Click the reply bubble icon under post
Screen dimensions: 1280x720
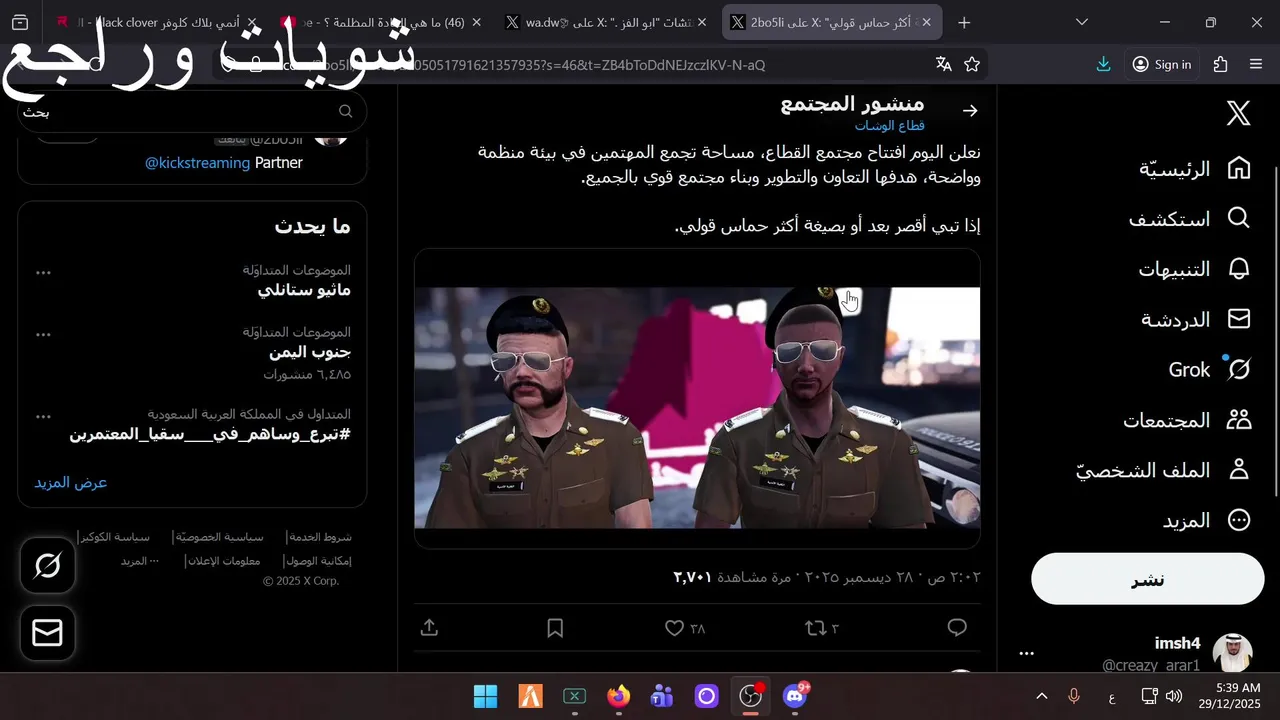[957, 628]
